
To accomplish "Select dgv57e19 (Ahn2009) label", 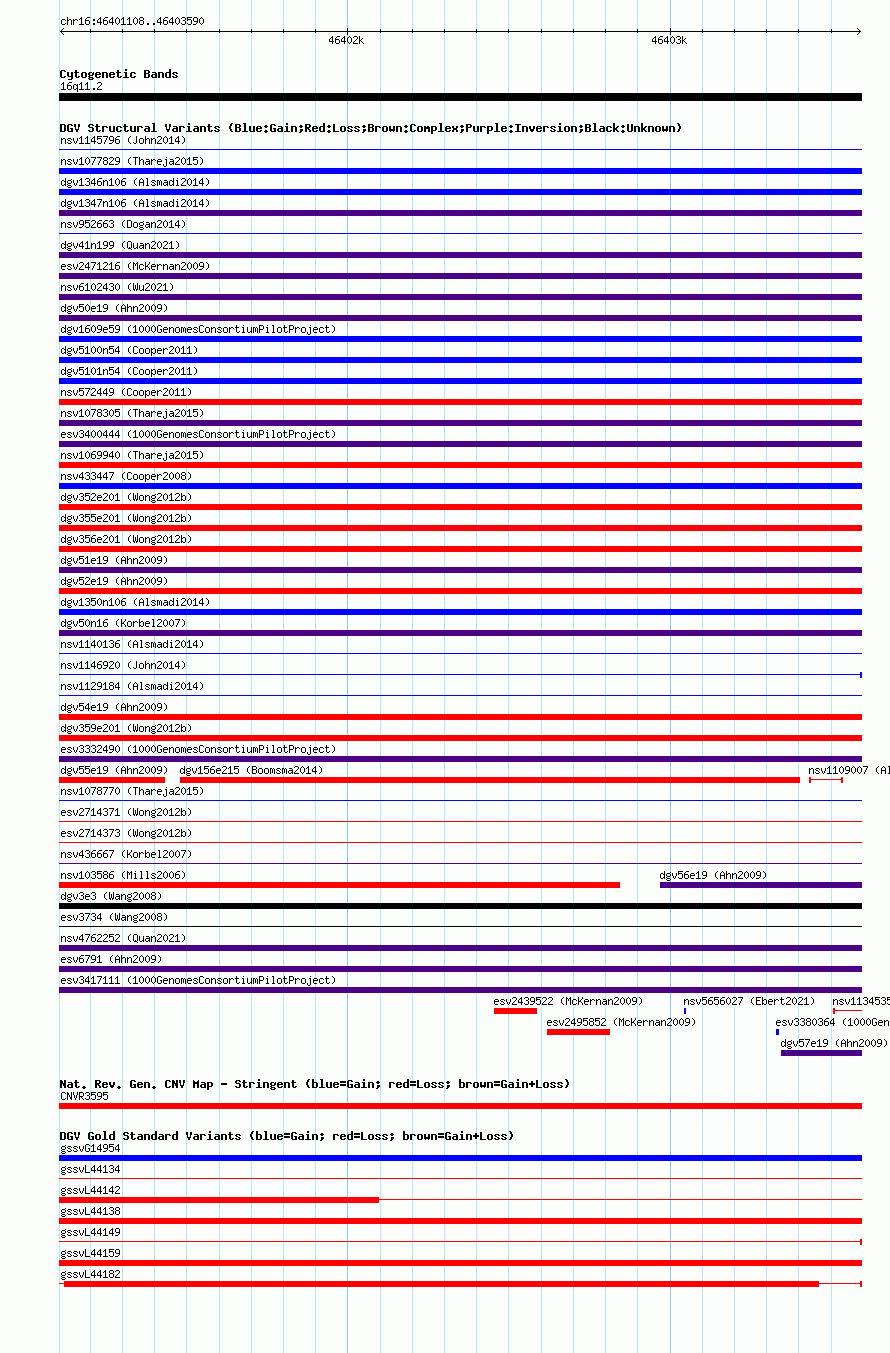I will (x=835, y=1043).
